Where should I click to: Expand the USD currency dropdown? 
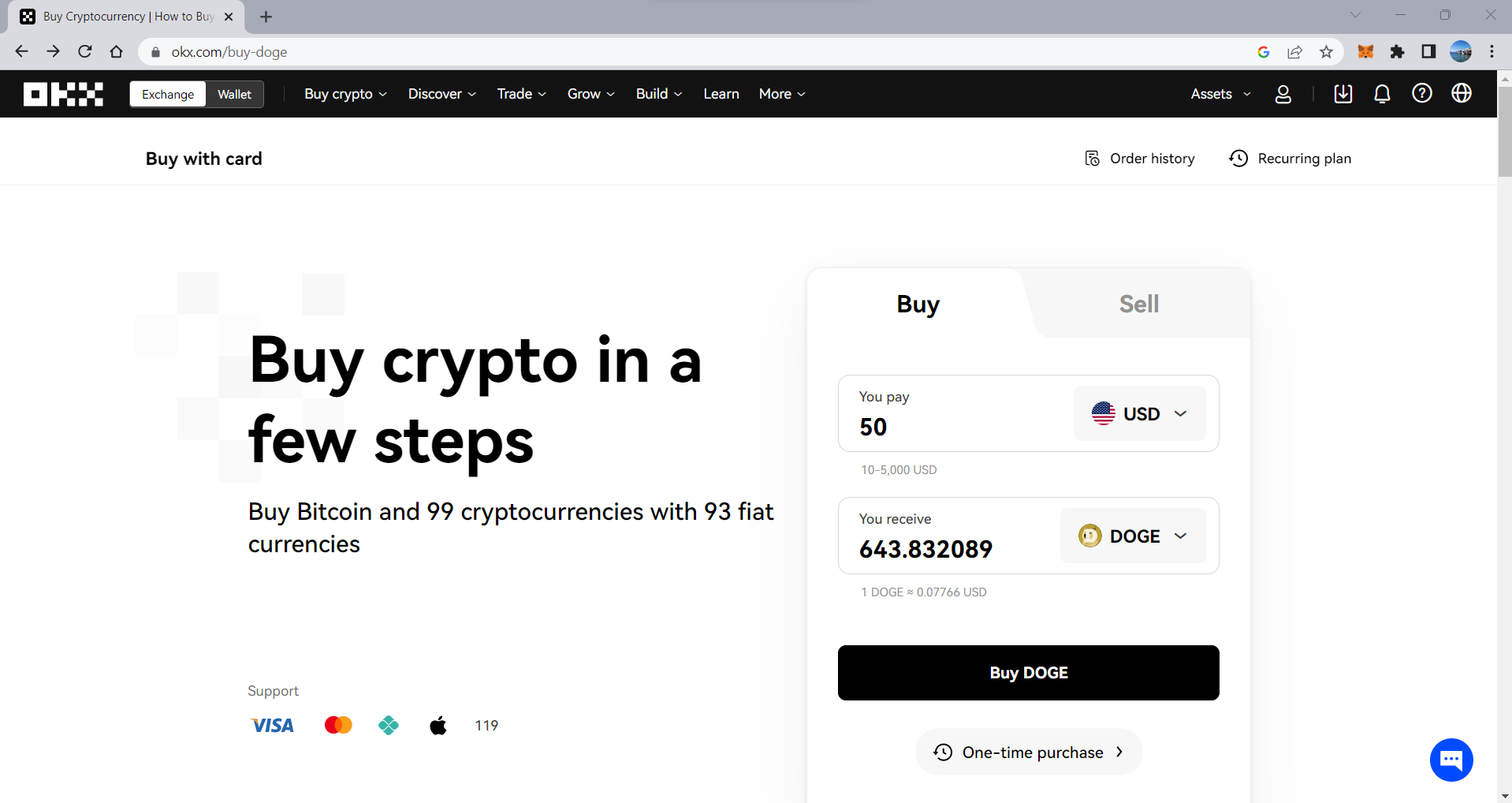(x=1139, y=413)
